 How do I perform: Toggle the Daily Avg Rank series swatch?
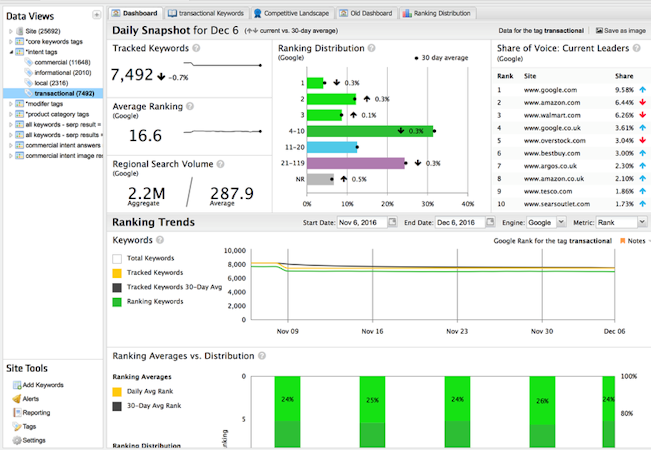[117, 391]
